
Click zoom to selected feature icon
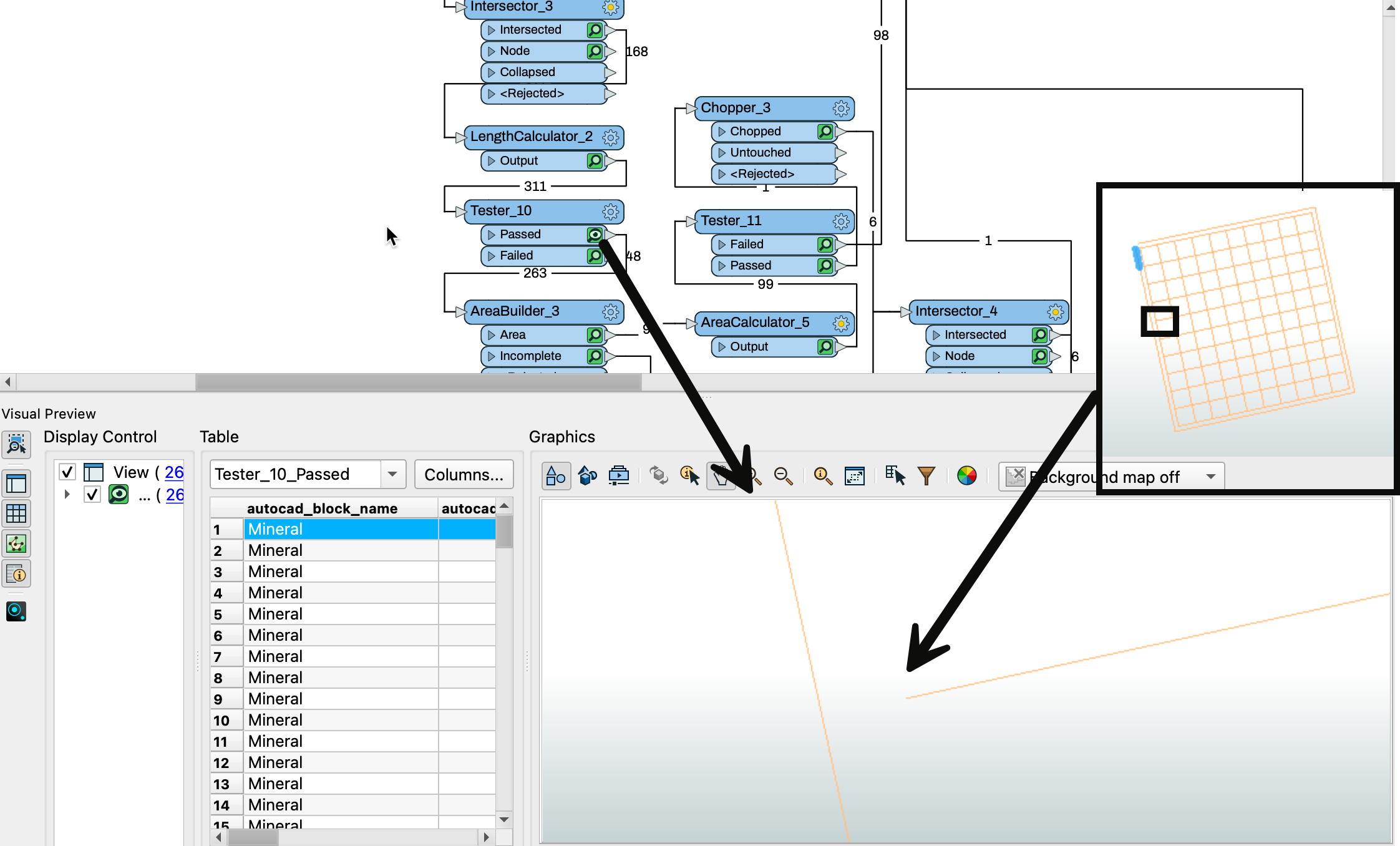point(823,476)
